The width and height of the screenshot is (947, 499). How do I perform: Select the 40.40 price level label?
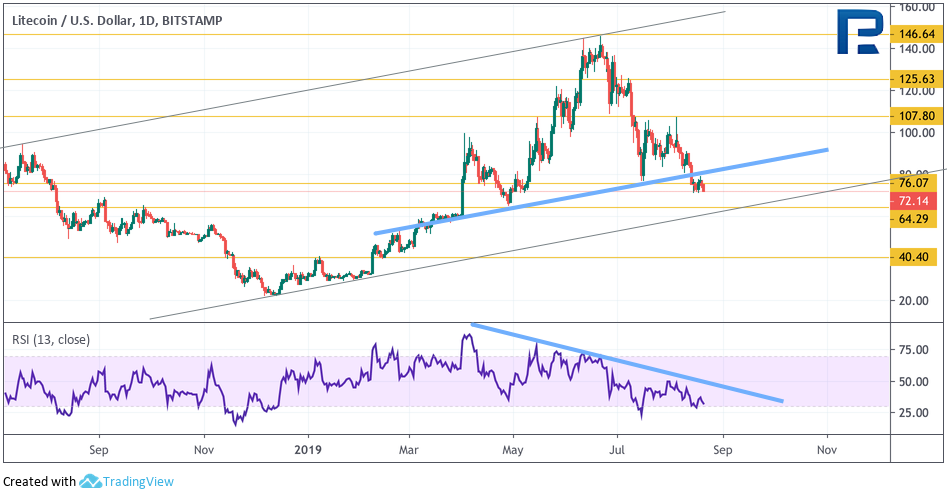[914, 257]
